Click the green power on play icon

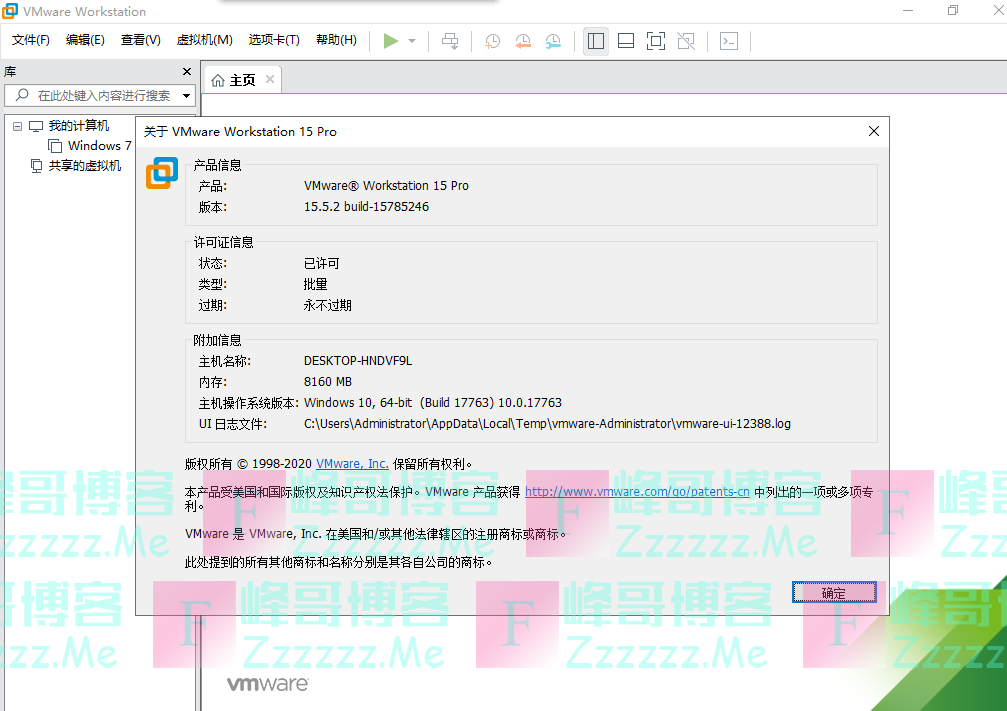pyautogui.click(x=390, y=41)
